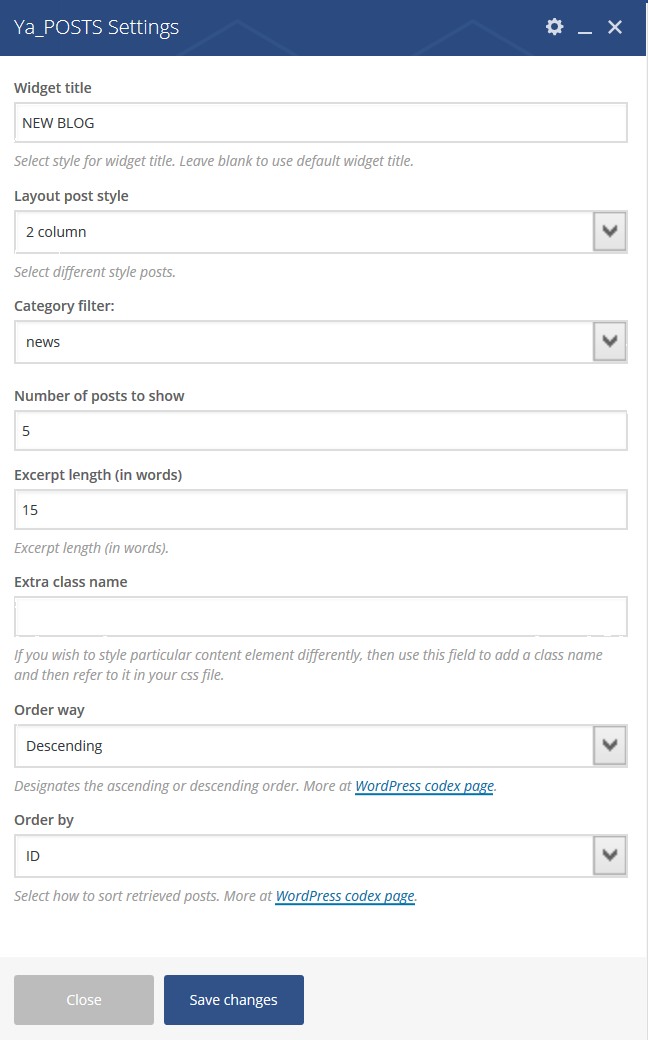Open WordPress codex page link under Order way

tap(424, 786)
